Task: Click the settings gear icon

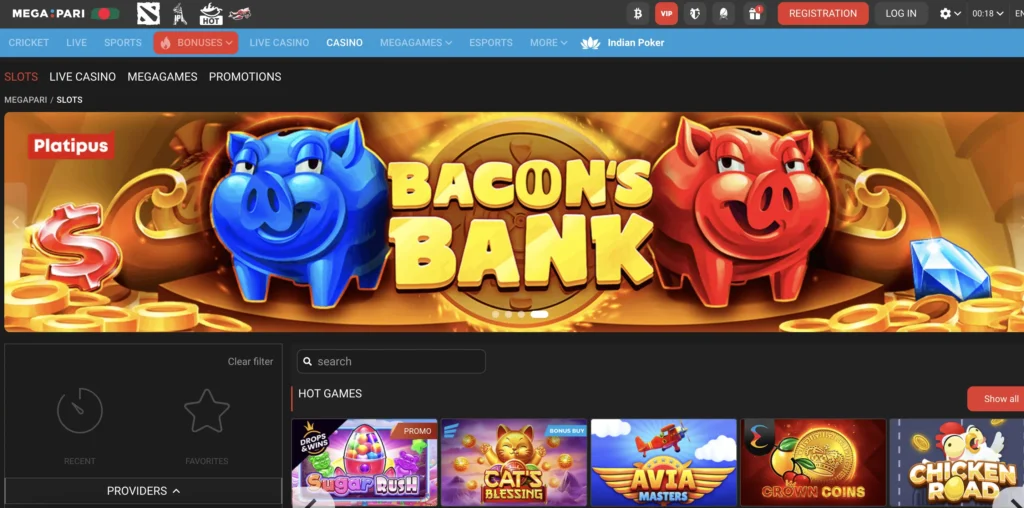Action: 945,13
